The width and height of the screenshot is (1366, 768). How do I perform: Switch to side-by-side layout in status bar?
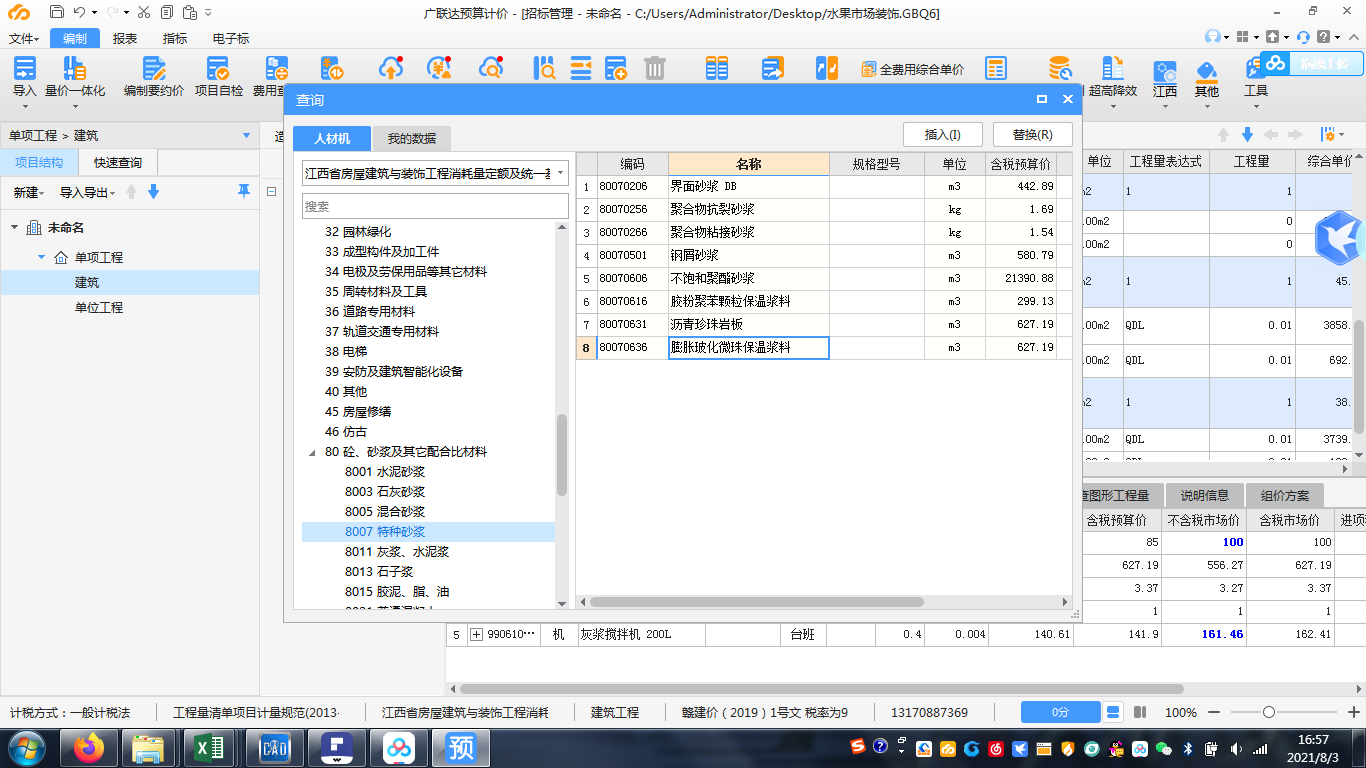pos(1140,712)
